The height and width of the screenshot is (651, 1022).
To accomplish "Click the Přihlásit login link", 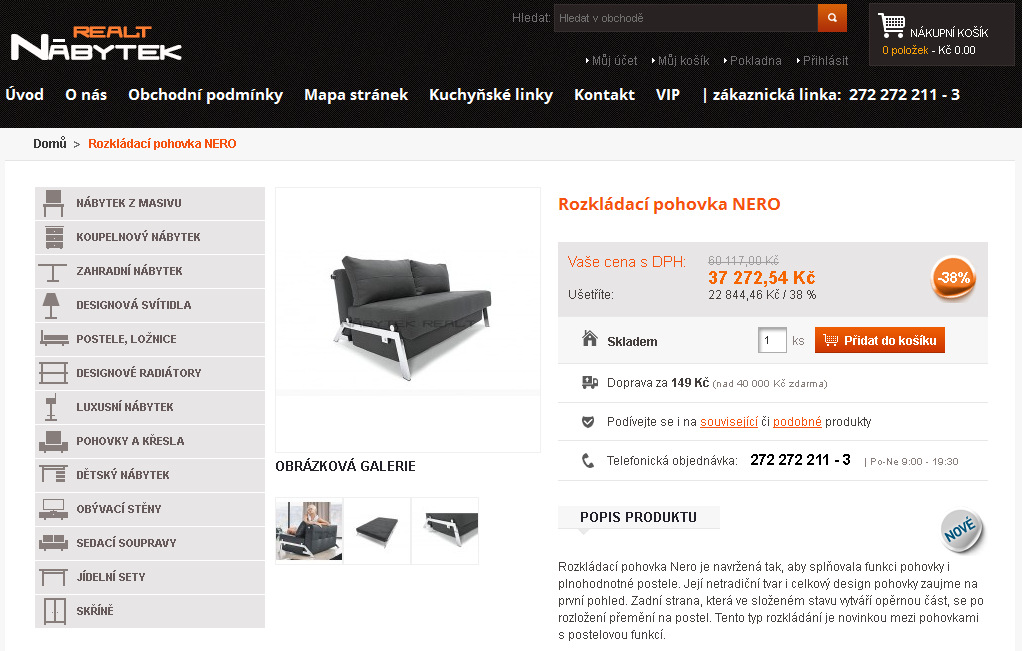I will [x=825, y=61].
